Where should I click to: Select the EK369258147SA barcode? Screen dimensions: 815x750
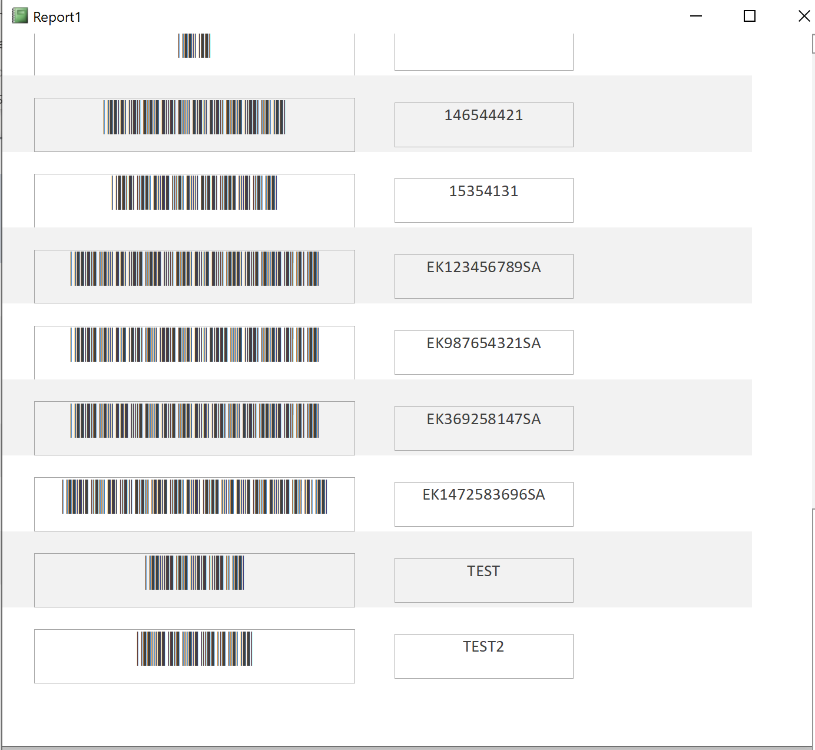click(194, 420)
